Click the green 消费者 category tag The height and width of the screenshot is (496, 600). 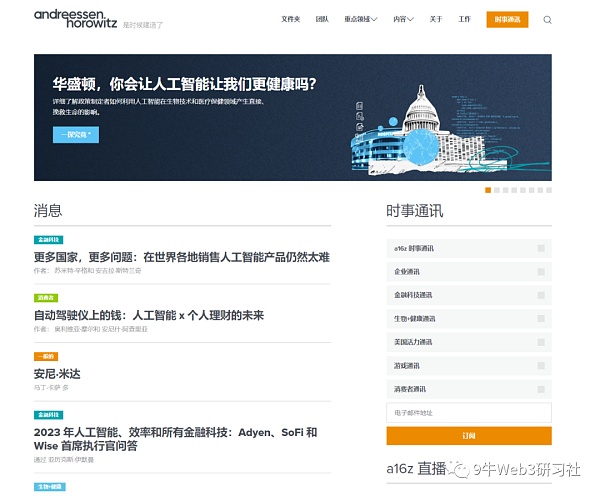coord(46,298)
